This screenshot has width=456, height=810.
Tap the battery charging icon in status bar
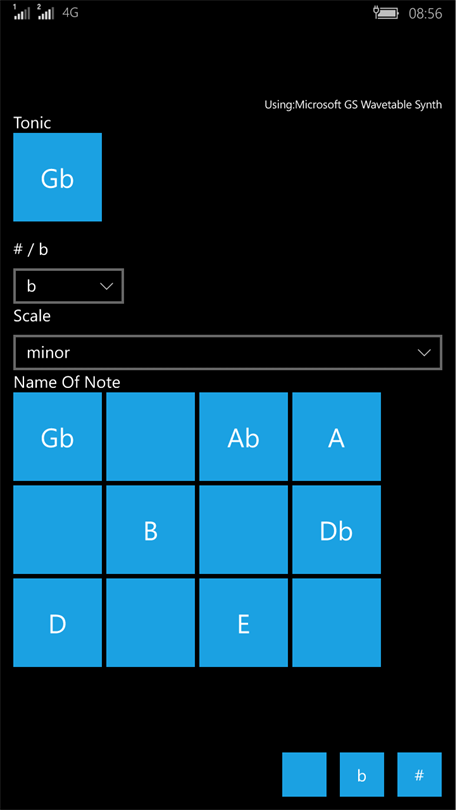pos(387,13)
